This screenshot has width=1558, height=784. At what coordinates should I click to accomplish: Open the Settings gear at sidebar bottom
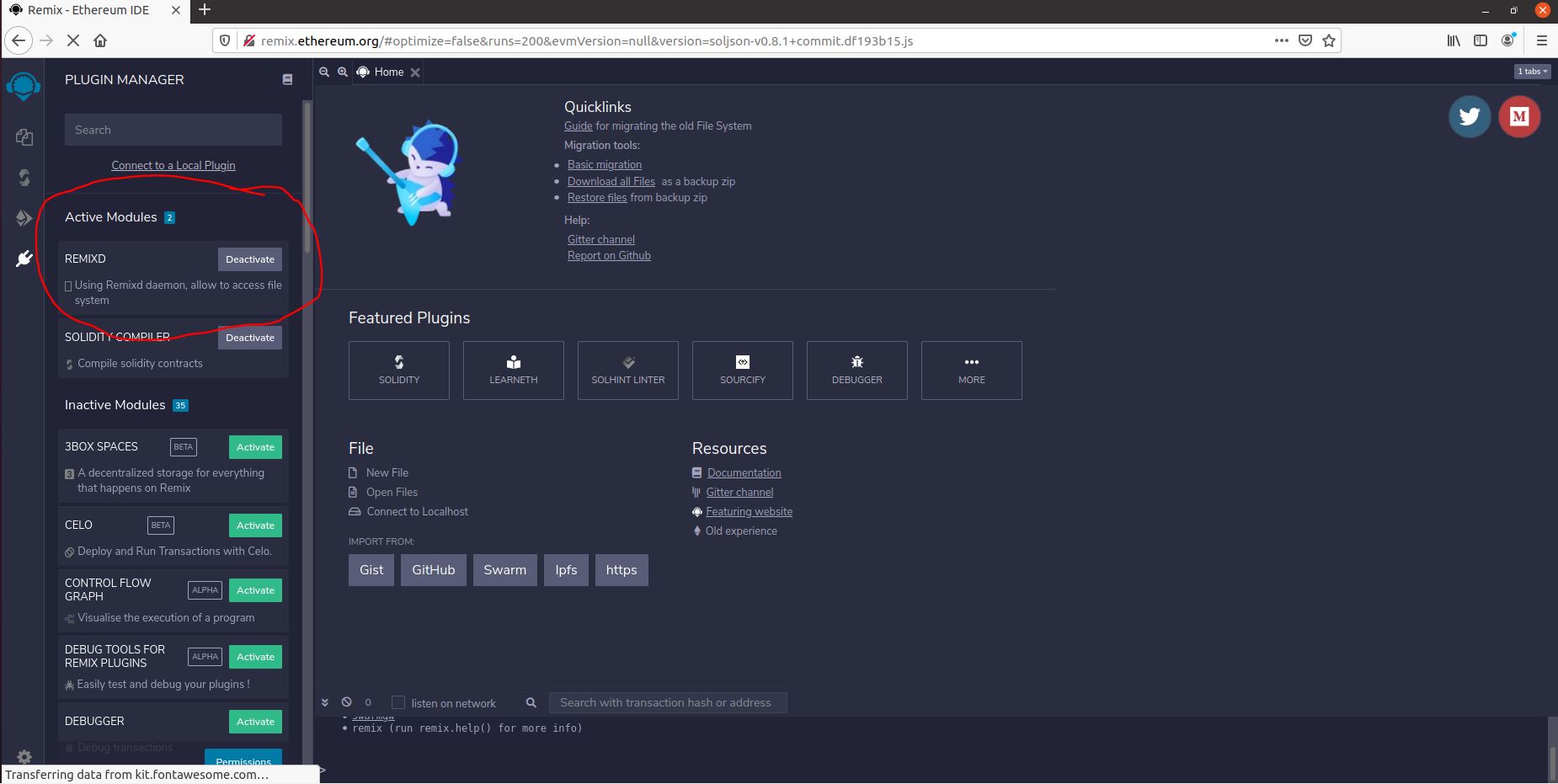point(24,757)
